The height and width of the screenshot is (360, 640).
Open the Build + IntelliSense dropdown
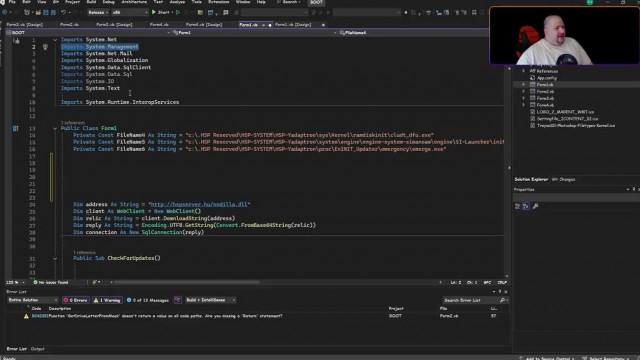210,300
